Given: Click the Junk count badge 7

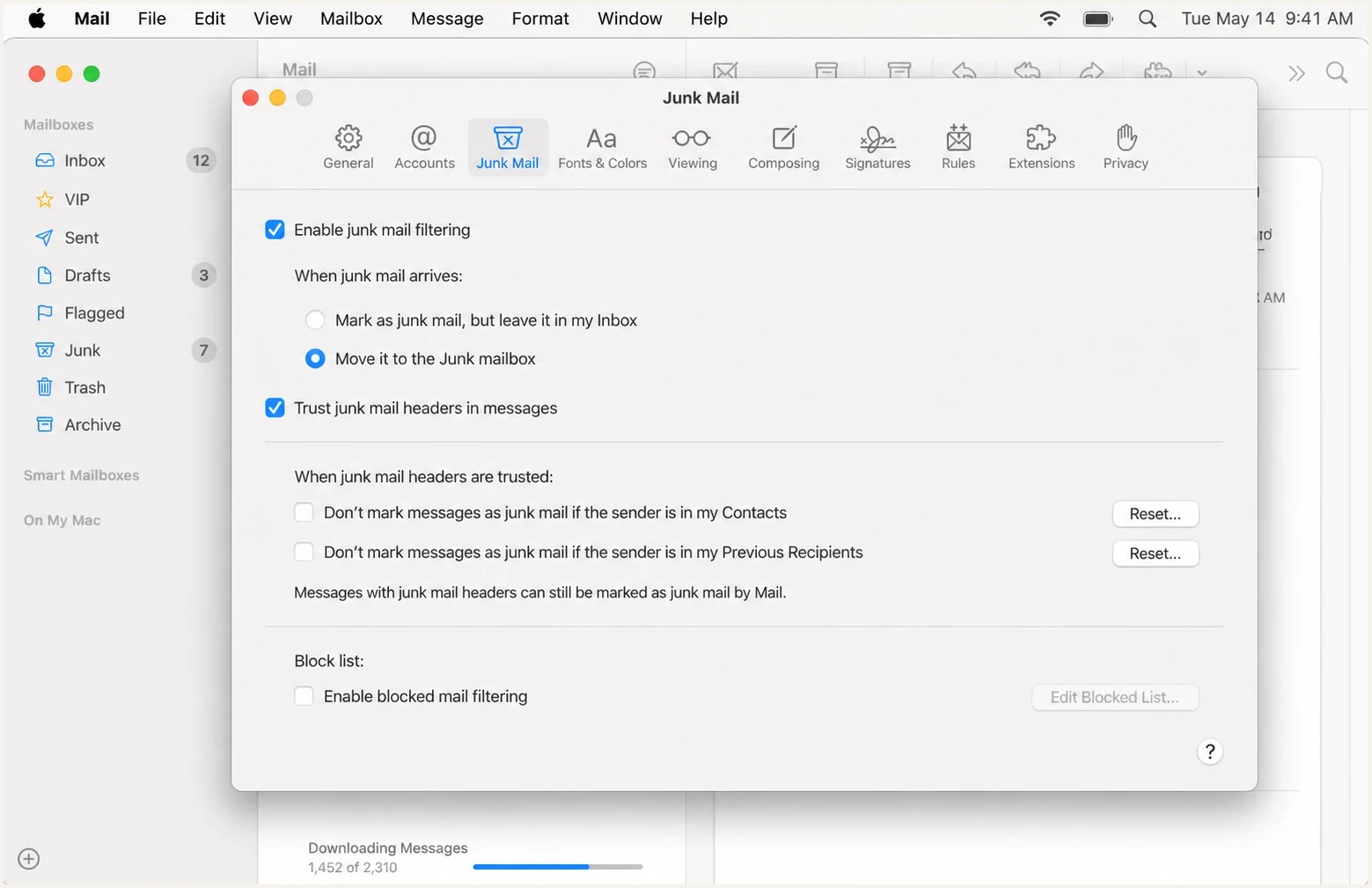Looking at the screenshot, I should [203, 350].
